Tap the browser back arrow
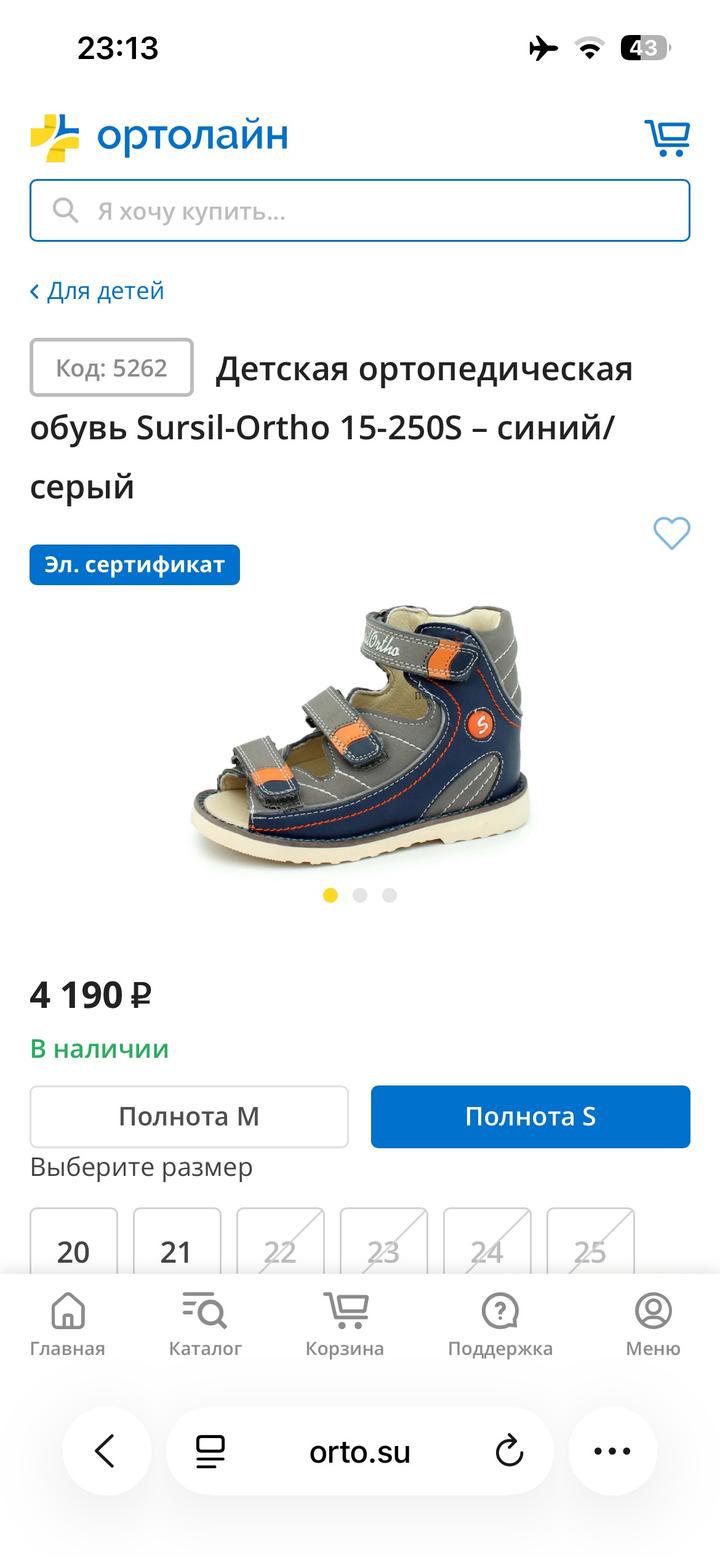The image size is (720, 1558). pyautogui.click(x=106, y=1451)
